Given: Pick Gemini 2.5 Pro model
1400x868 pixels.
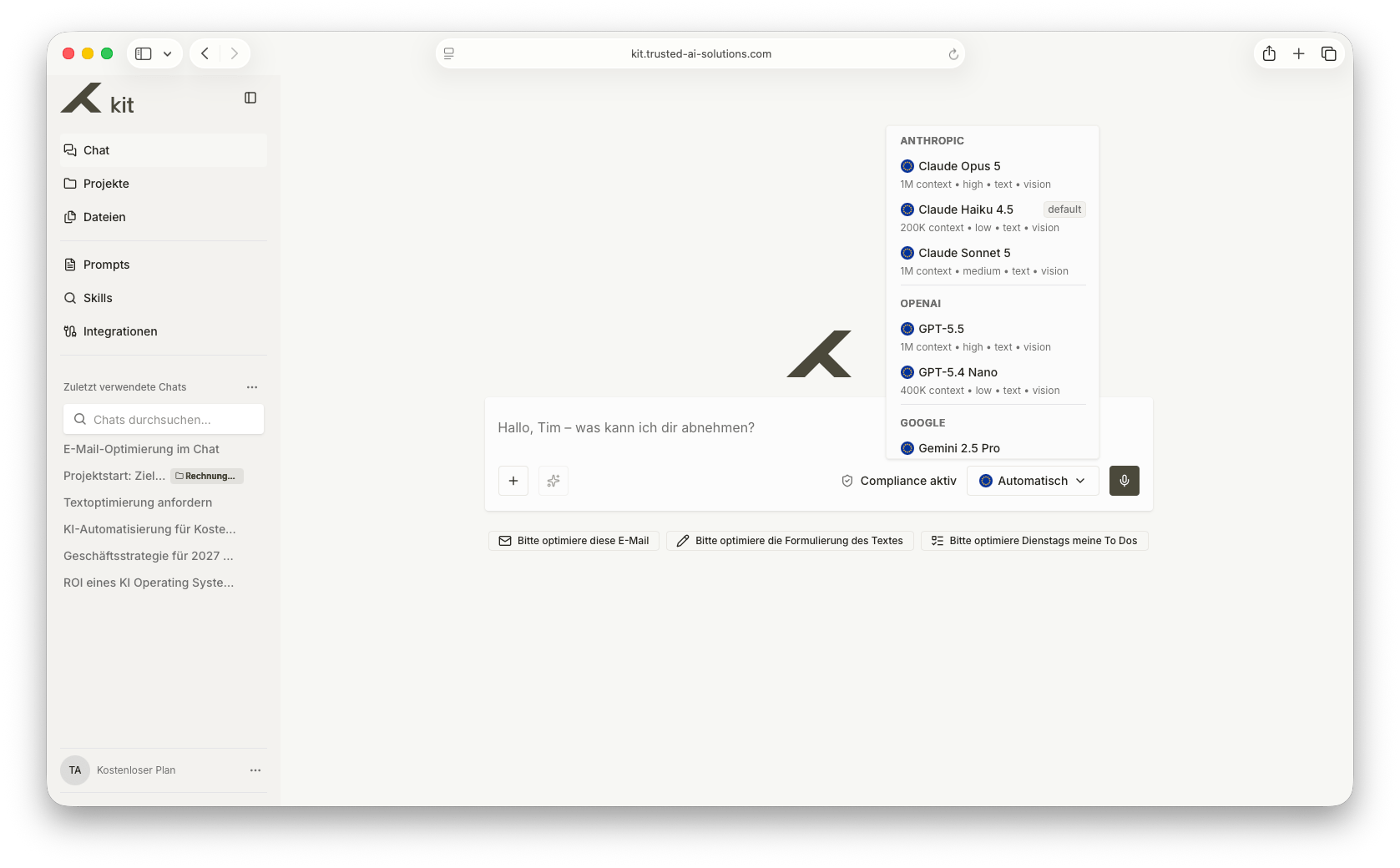Looking at the screenshot, I should [993, 448].
